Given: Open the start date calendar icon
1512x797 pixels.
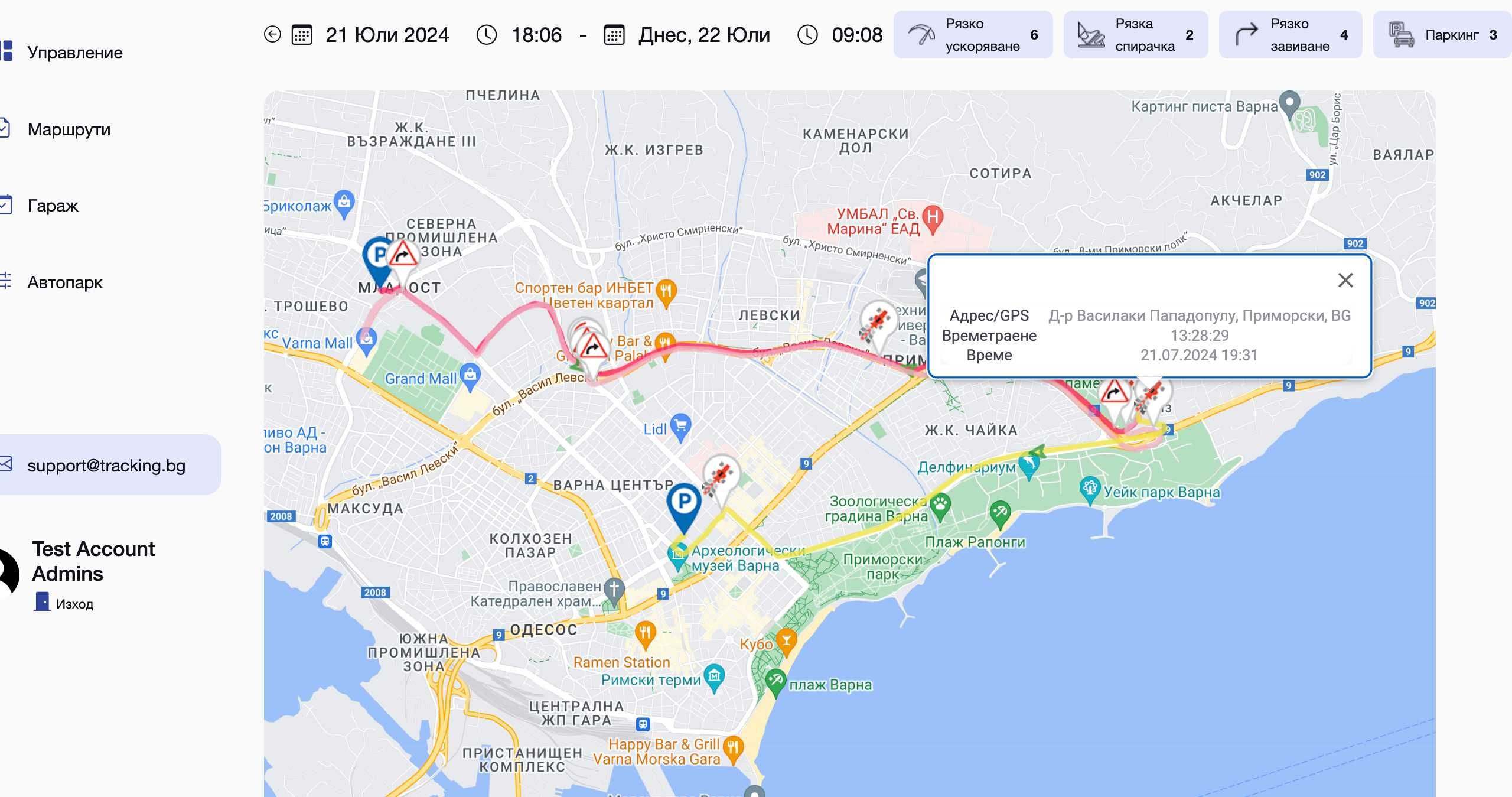Looking at the screenshot, I should (302, 34).
